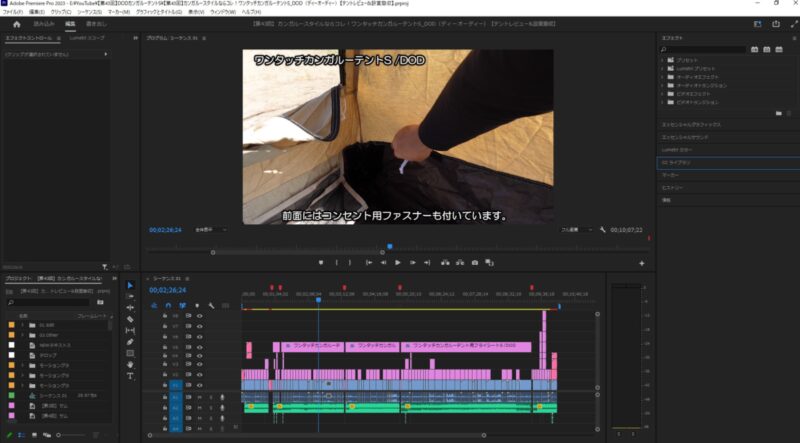The height and width of the screenshot is (443, 800).
Task: Open the クリップ(C) menu
Action: [x=61, y=12]
